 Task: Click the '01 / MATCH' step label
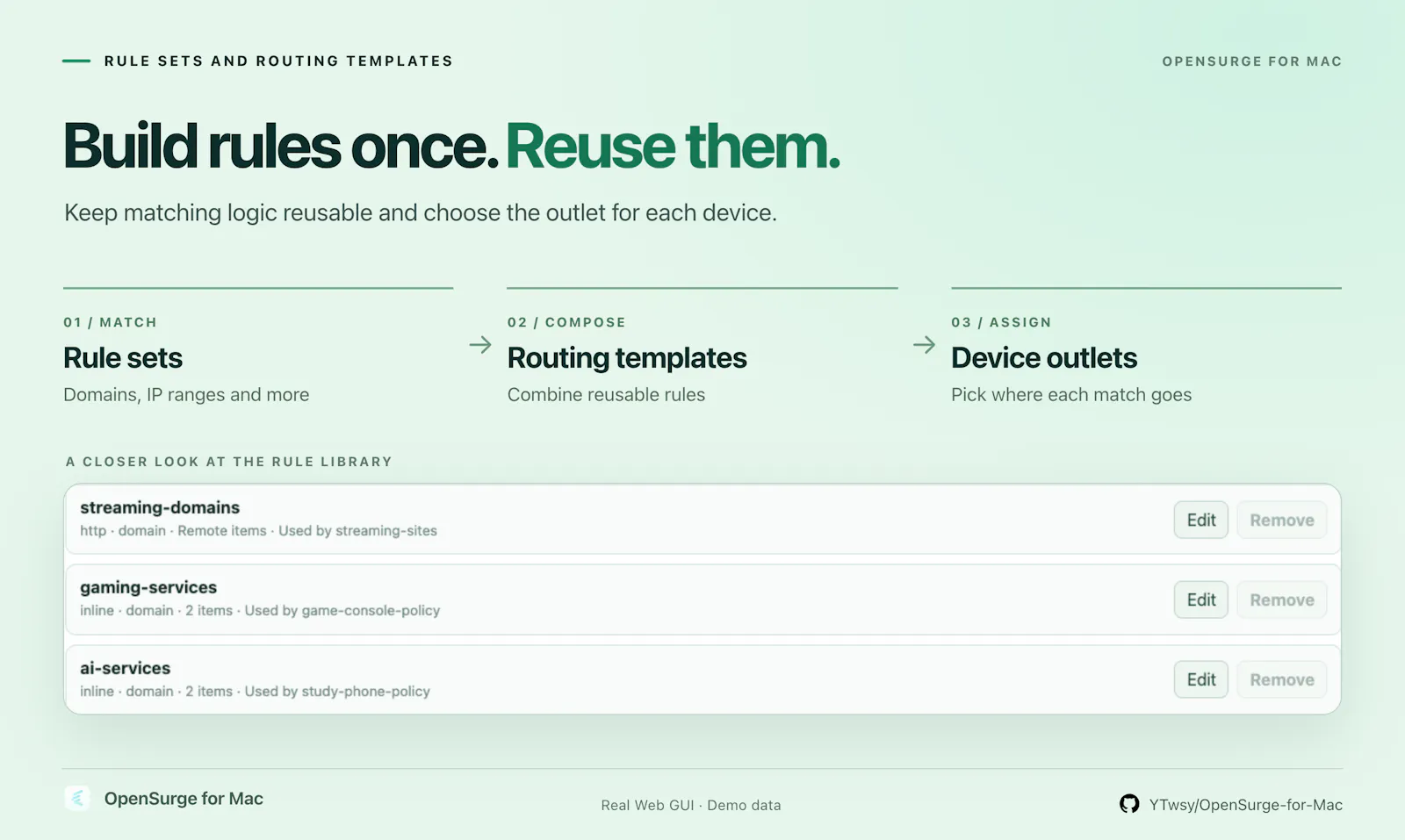pos(110,322)
